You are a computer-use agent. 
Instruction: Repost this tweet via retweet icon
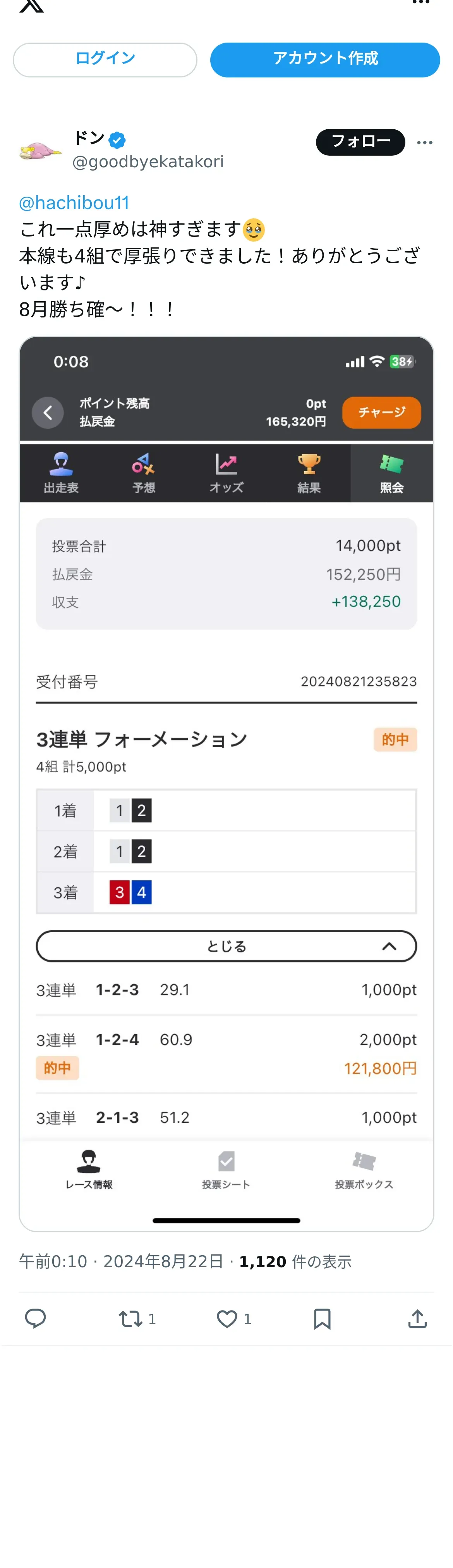tap(130, 1318)
